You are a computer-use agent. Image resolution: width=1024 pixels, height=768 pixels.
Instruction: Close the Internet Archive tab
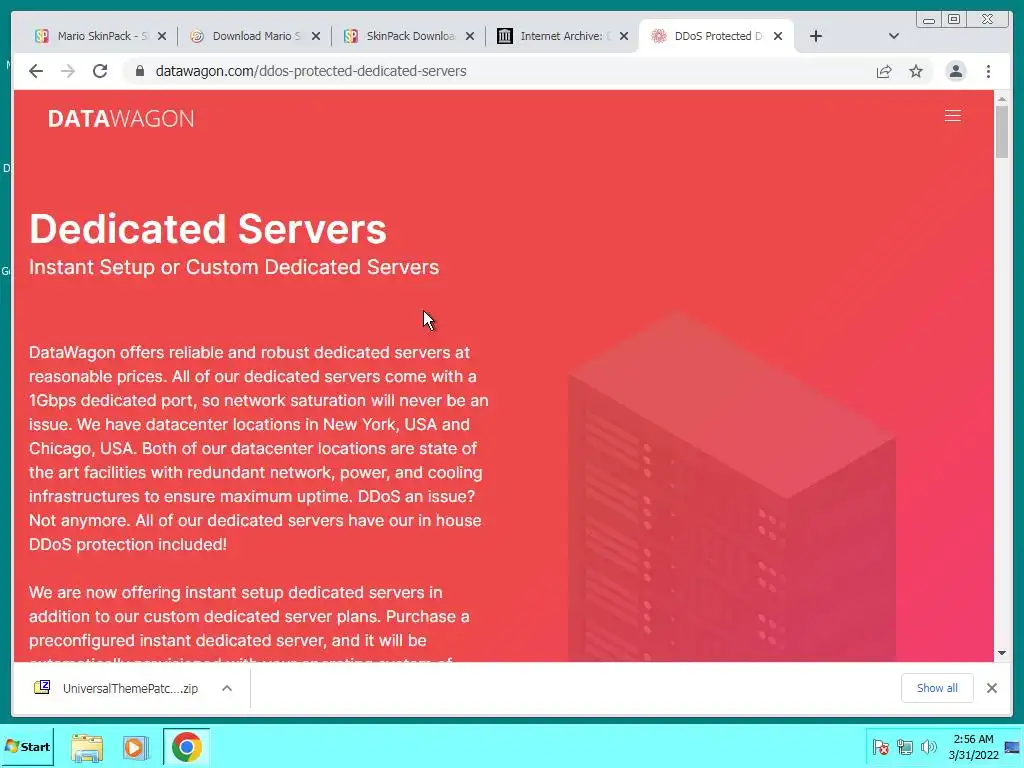pos(624,36)
